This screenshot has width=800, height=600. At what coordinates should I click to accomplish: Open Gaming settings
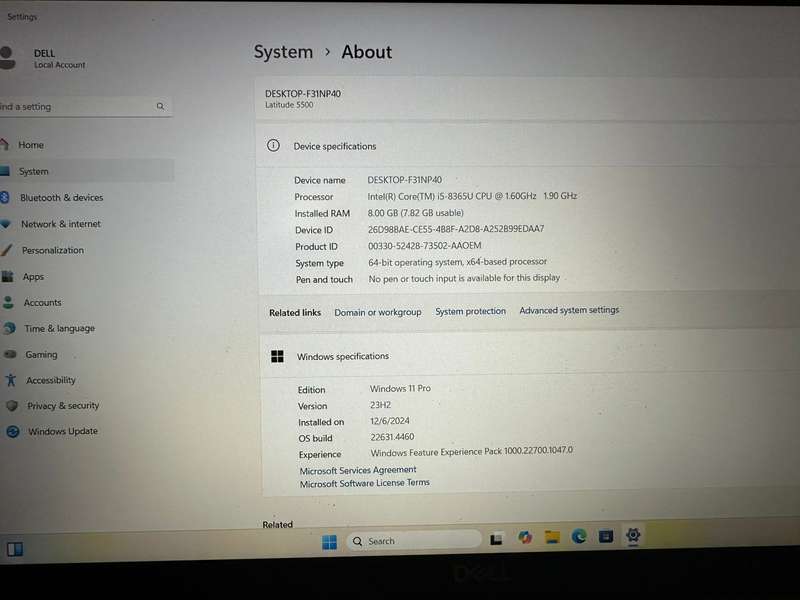pos(41,355)
